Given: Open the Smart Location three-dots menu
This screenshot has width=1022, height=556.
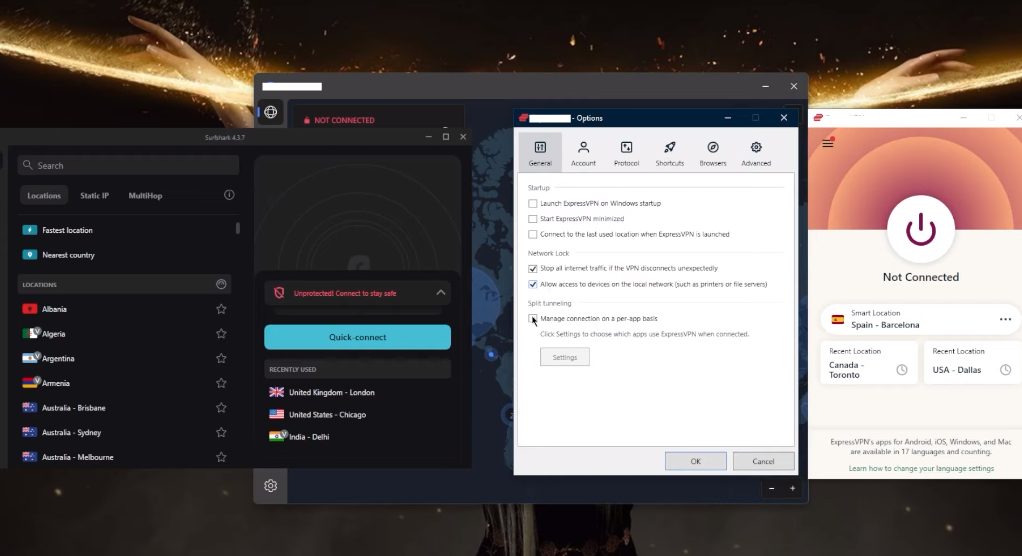Looking at the screenshot, I should pos(1005,319).
